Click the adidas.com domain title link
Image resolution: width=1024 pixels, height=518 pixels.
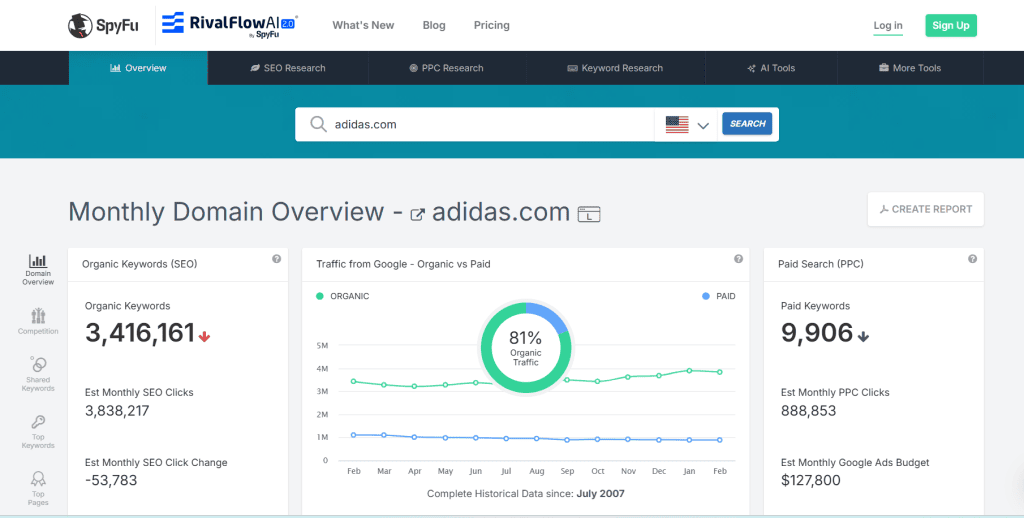pyautogui.click(x=501, y=212)
